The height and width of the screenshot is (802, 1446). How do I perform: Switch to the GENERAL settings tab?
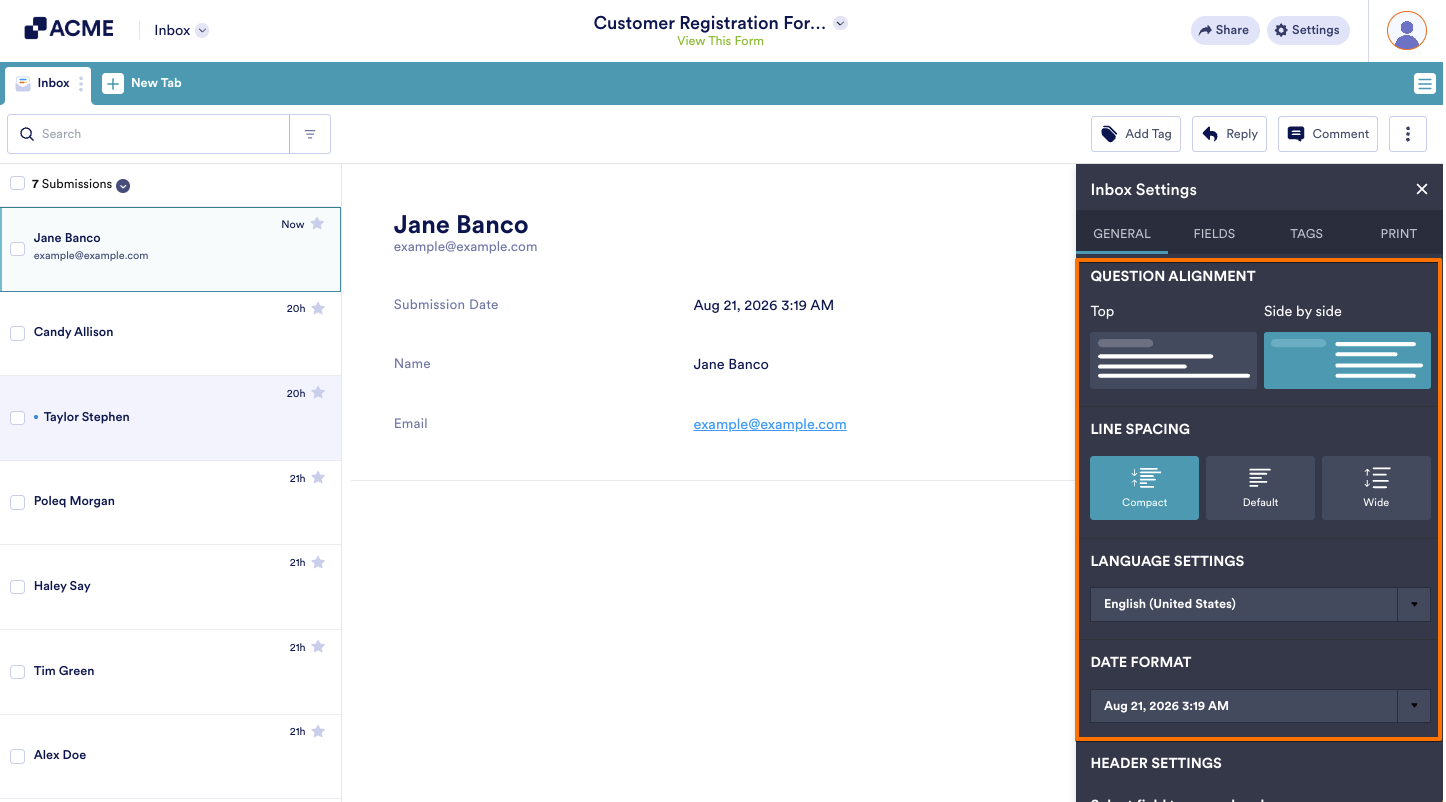coord(1122,234)
